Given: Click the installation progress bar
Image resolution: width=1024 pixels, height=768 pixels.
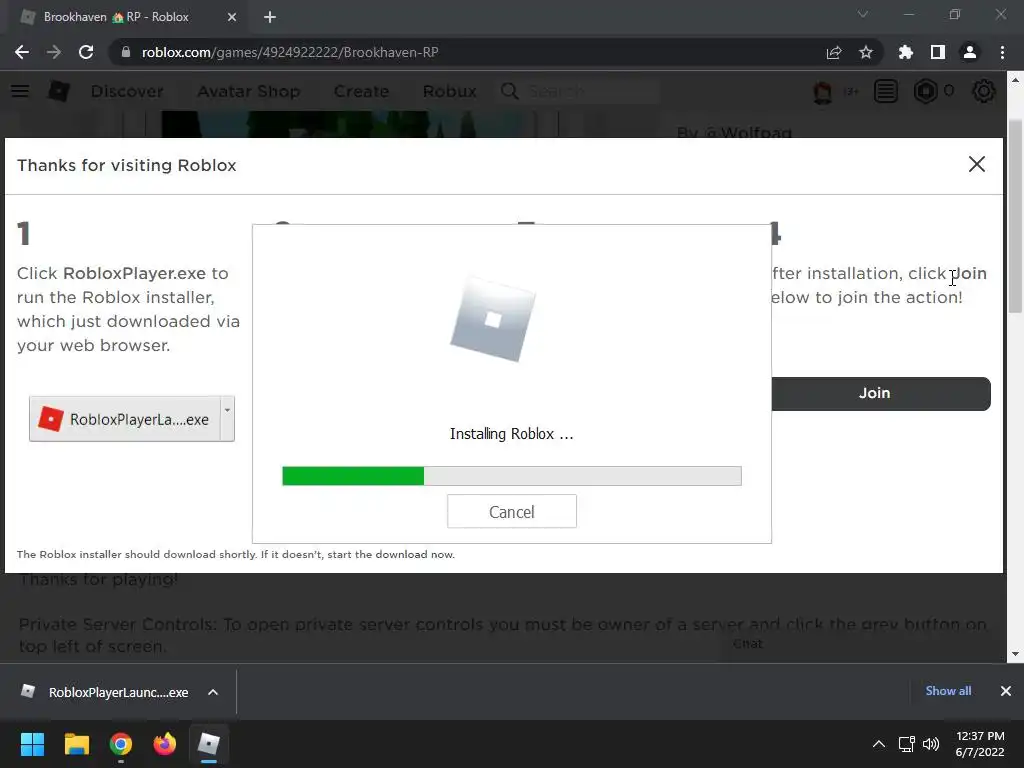Looking at the screenshot, I should [512, 476].
